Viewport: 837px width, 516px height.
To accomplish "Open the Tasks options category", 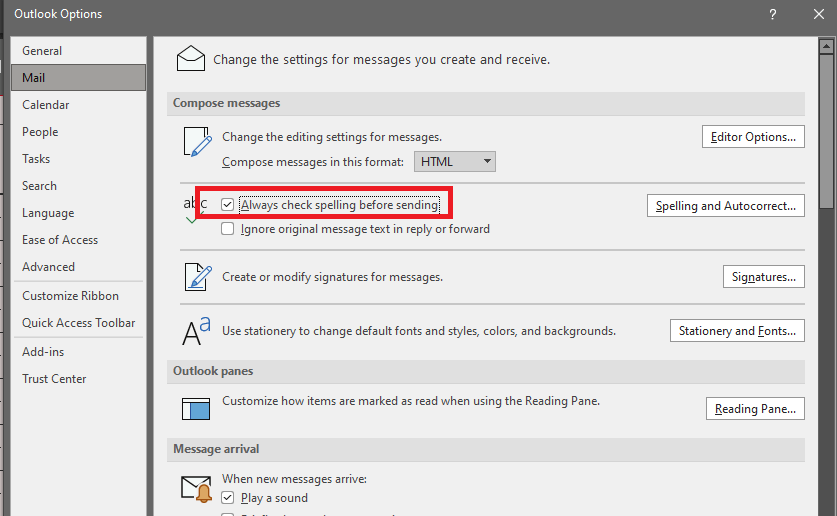I will pyautogui.click(x=78, y=159).
